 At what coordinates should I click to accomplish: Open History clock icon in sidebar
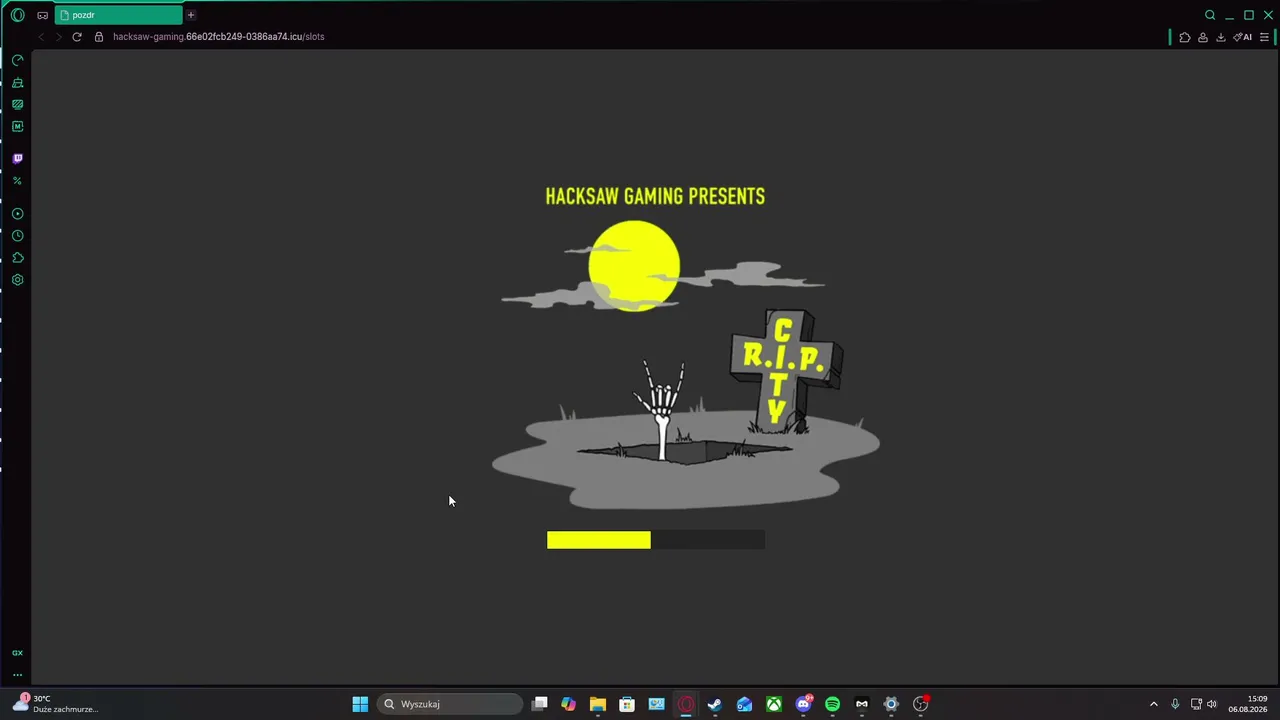(17, 236)
